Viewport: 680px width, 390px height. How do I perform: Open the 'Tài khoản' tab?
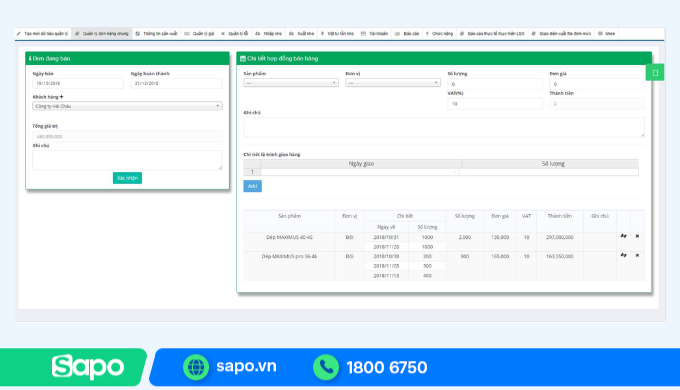pyautogui.click(x=375, y=33)
